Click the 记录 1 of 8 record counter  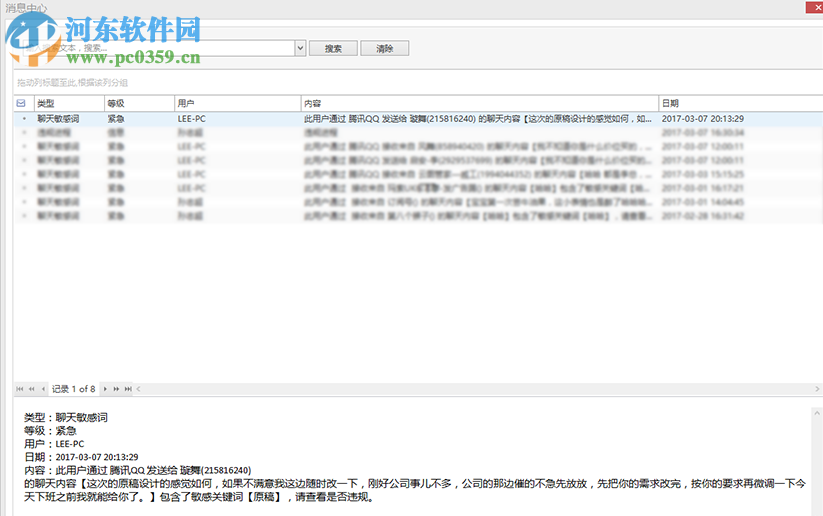tap(73, 389)
